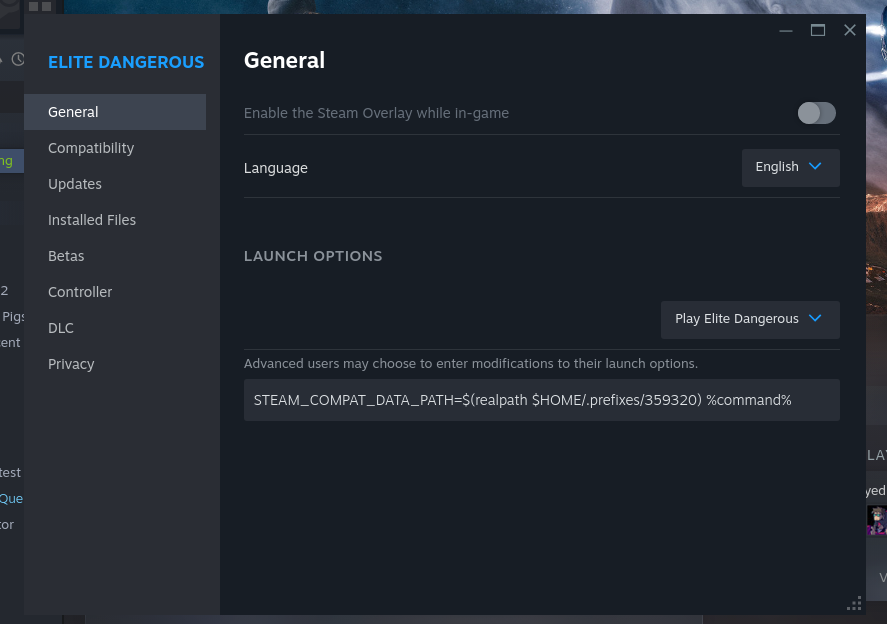Screen dimensions: 887x624
Task: Show the DLC tab
Action: coord(115,328)
